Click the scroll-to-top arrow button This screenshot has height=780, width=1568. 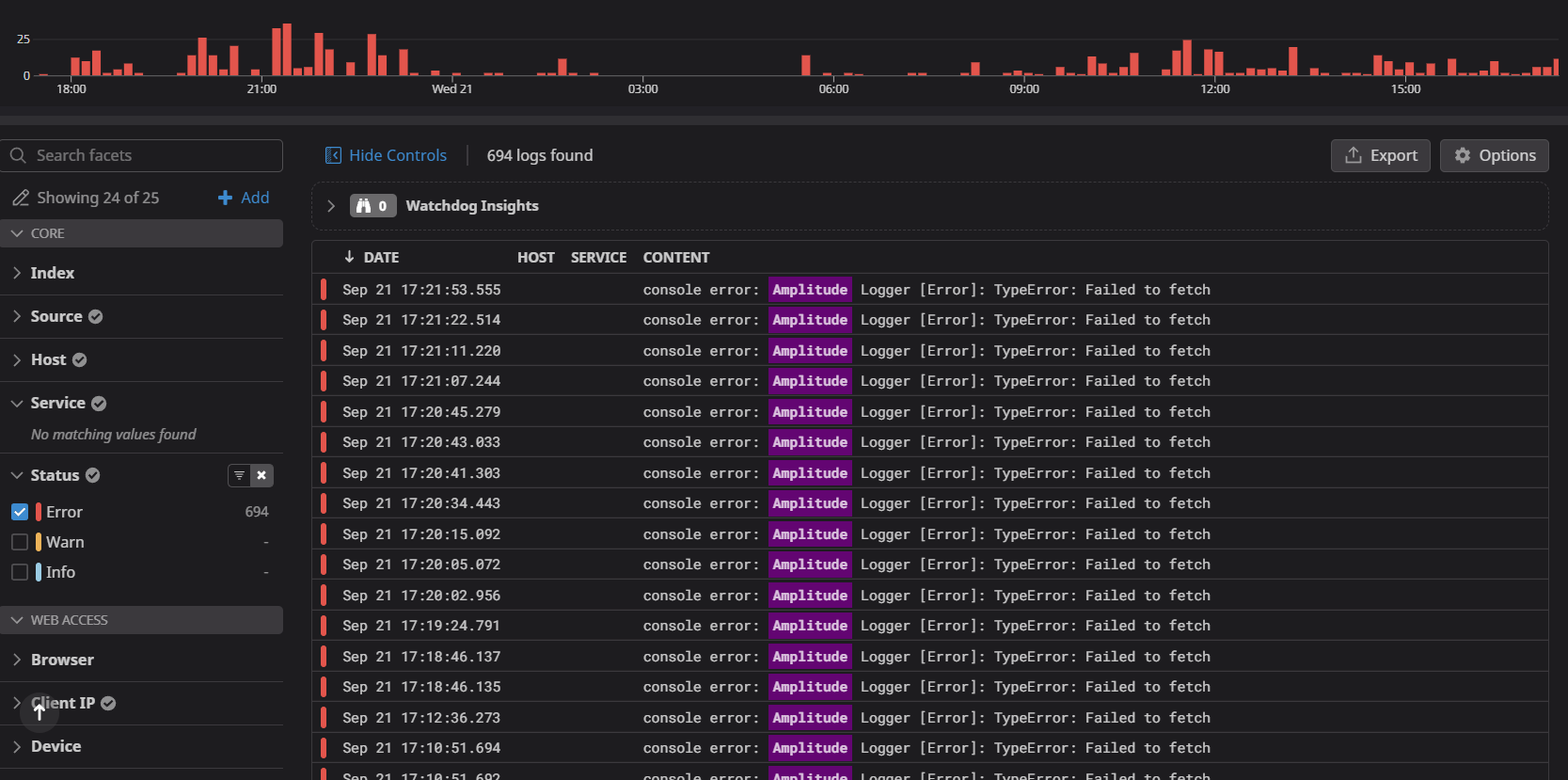pyautogui.click(x=40, y=712)
